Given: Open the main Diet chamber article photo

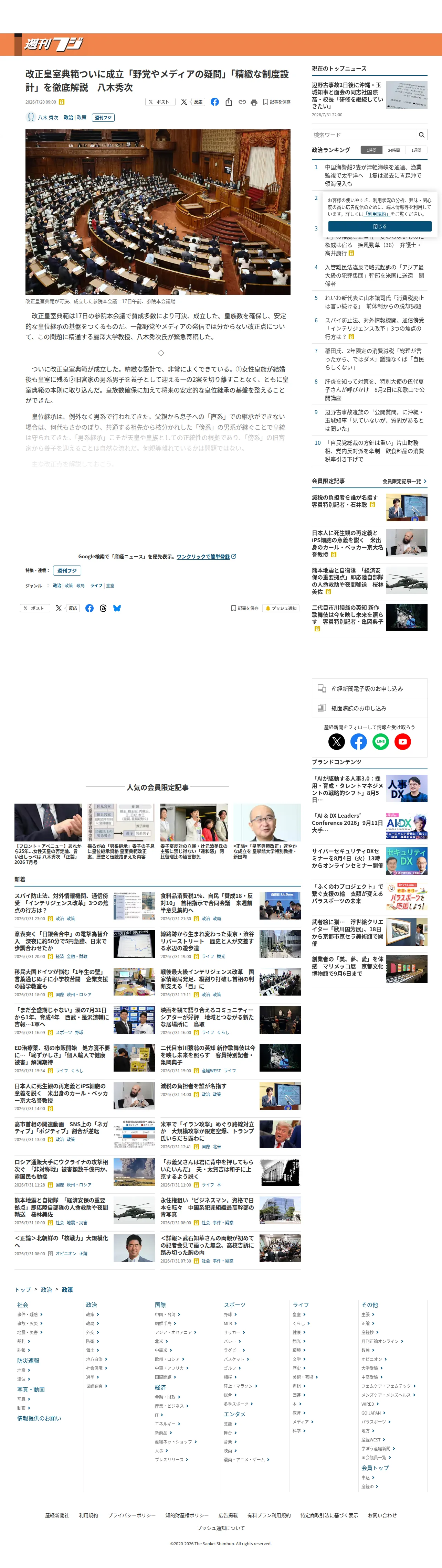Looking at the screenshot, I should tap(158, 212).
